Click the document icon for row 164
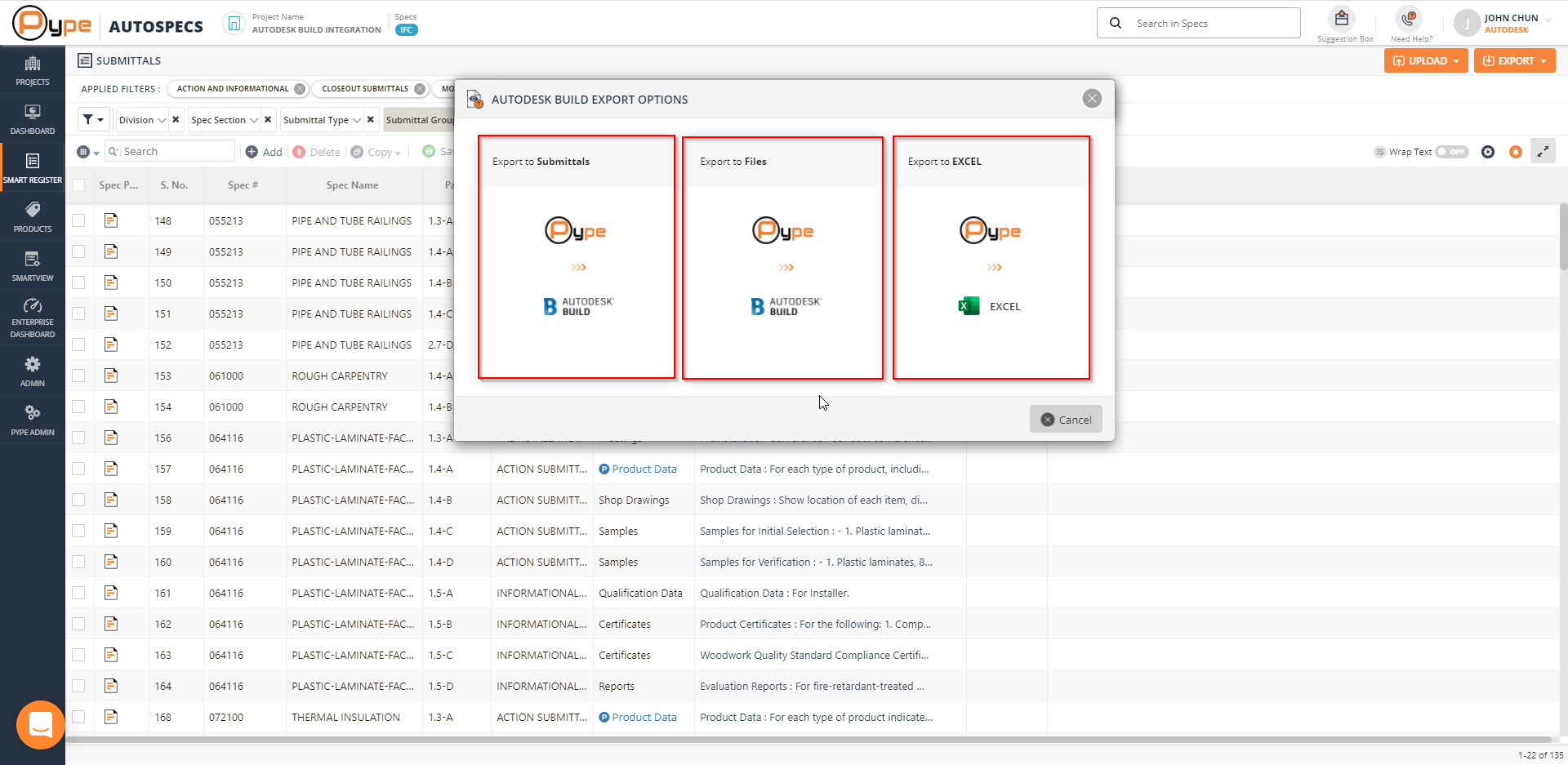The height and width of the screenshot is (765, 1568). point(111,686)
